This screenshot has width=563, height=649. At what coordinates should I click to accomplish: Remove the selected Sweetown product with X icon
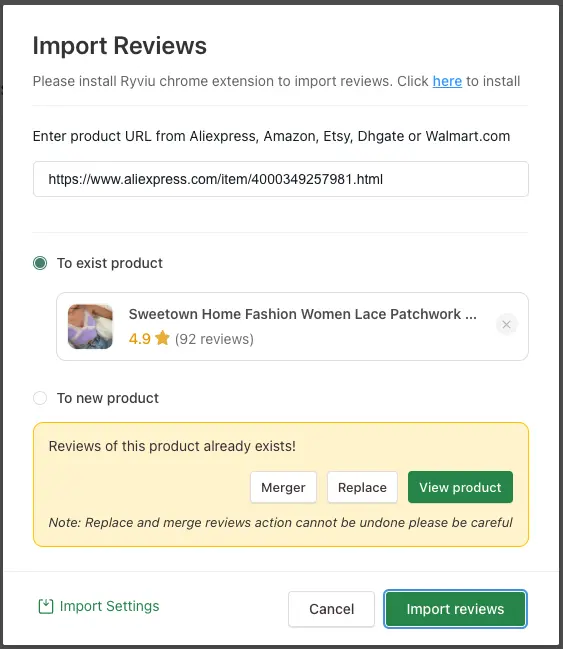[506, 325]
